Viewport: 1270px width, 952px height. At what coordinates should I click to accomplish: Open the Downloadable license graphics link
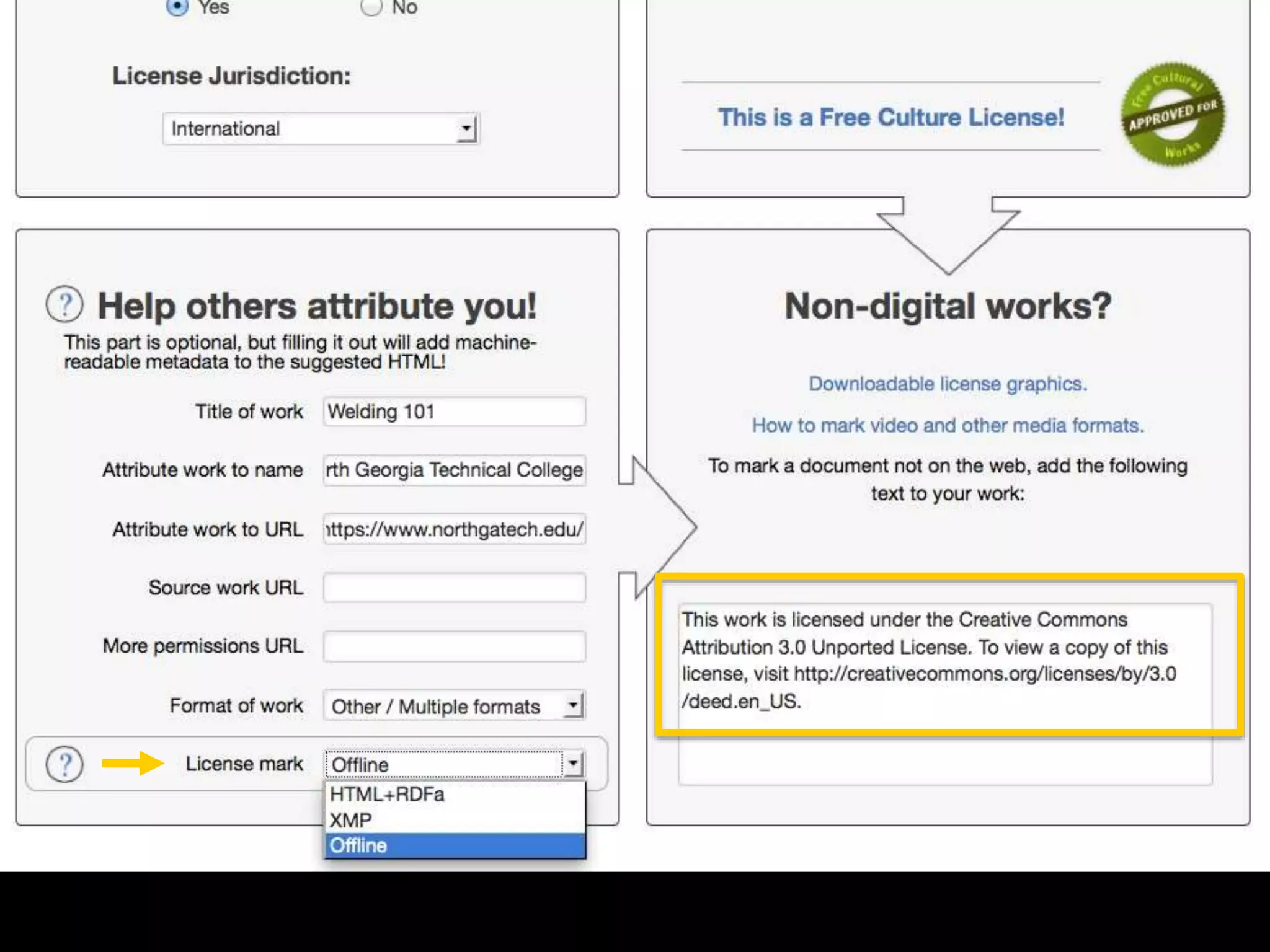[947, 384]
